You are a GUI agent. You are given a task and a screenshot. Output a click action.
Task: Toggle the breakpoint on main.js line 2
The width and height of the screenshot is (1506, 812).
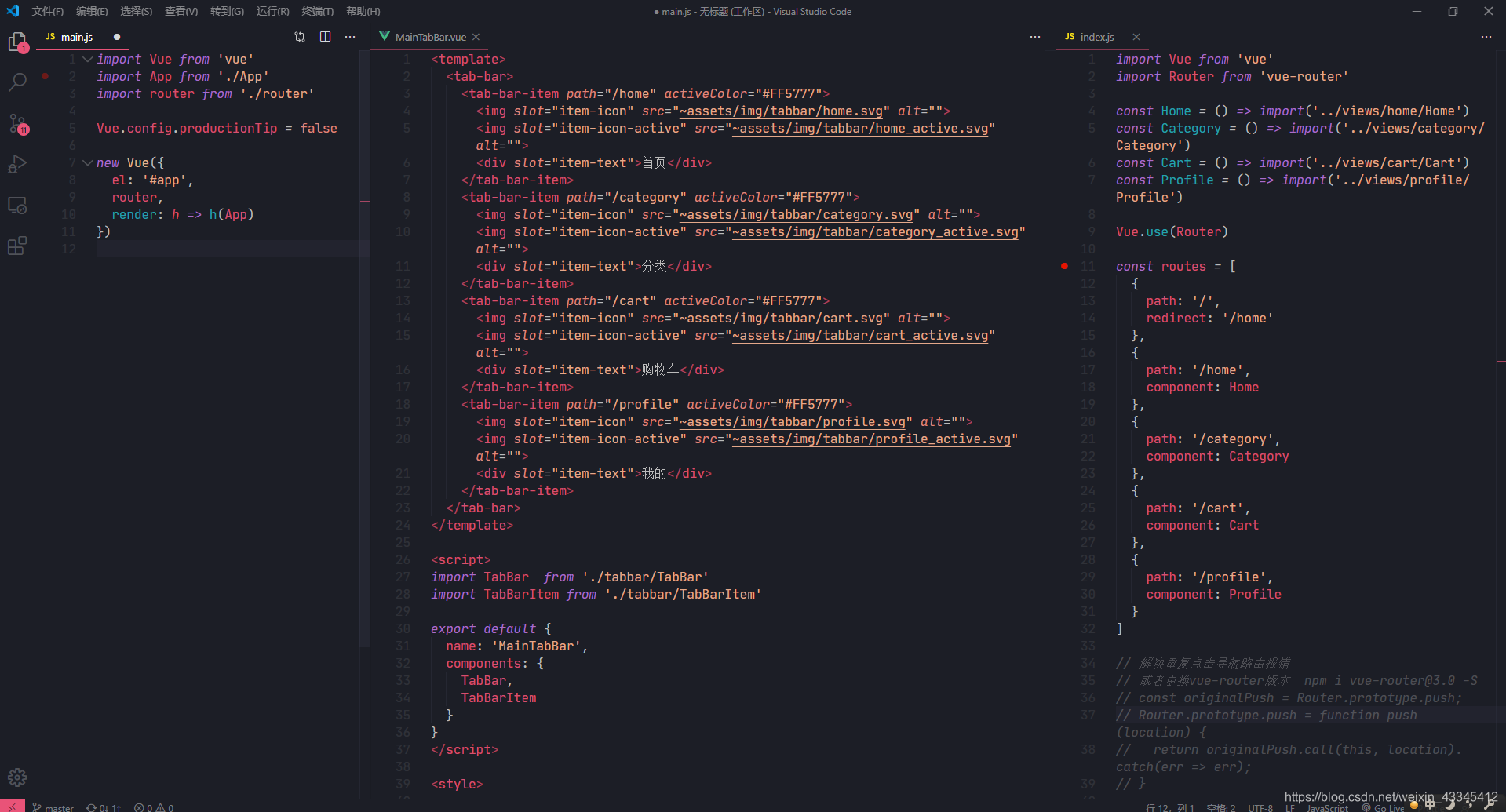[46, 76]
